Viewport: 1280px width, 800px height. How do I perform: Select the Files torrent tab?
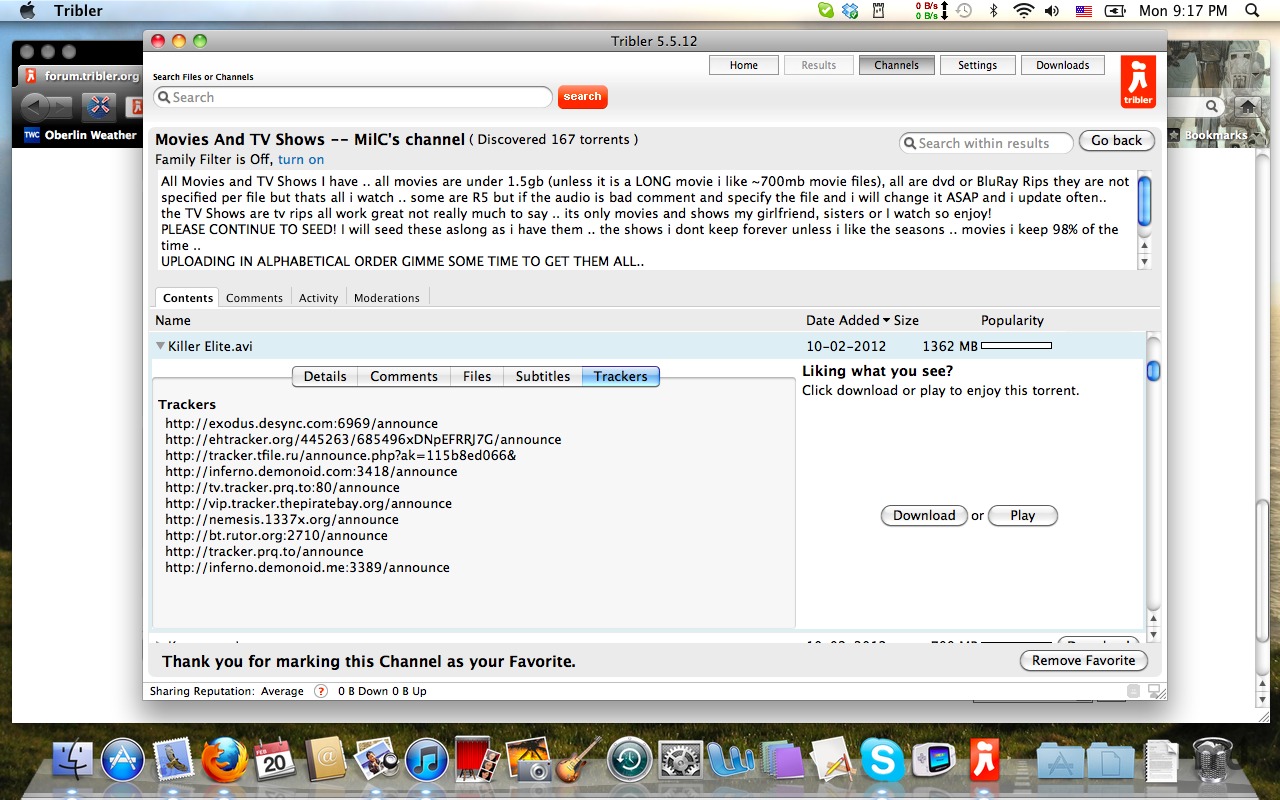pyautogui.click(x=477, y=376)
